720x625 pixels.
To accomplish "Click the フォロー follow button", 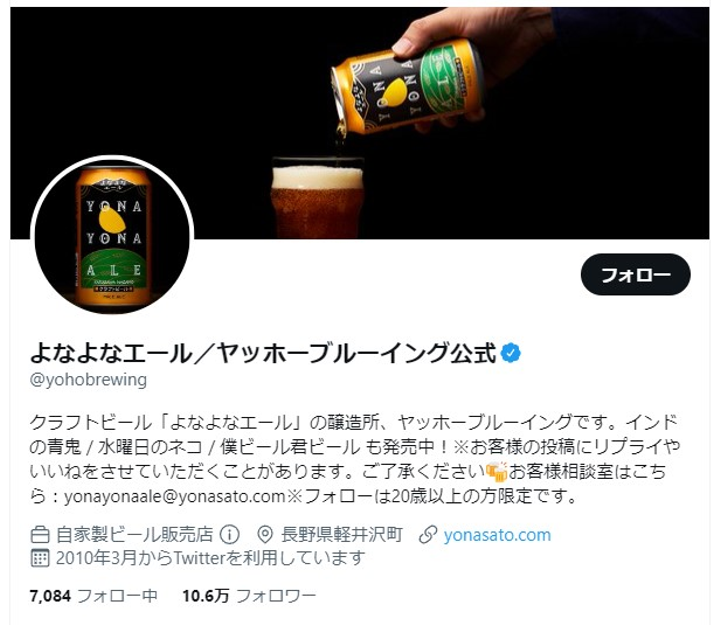I will point(636,275).
